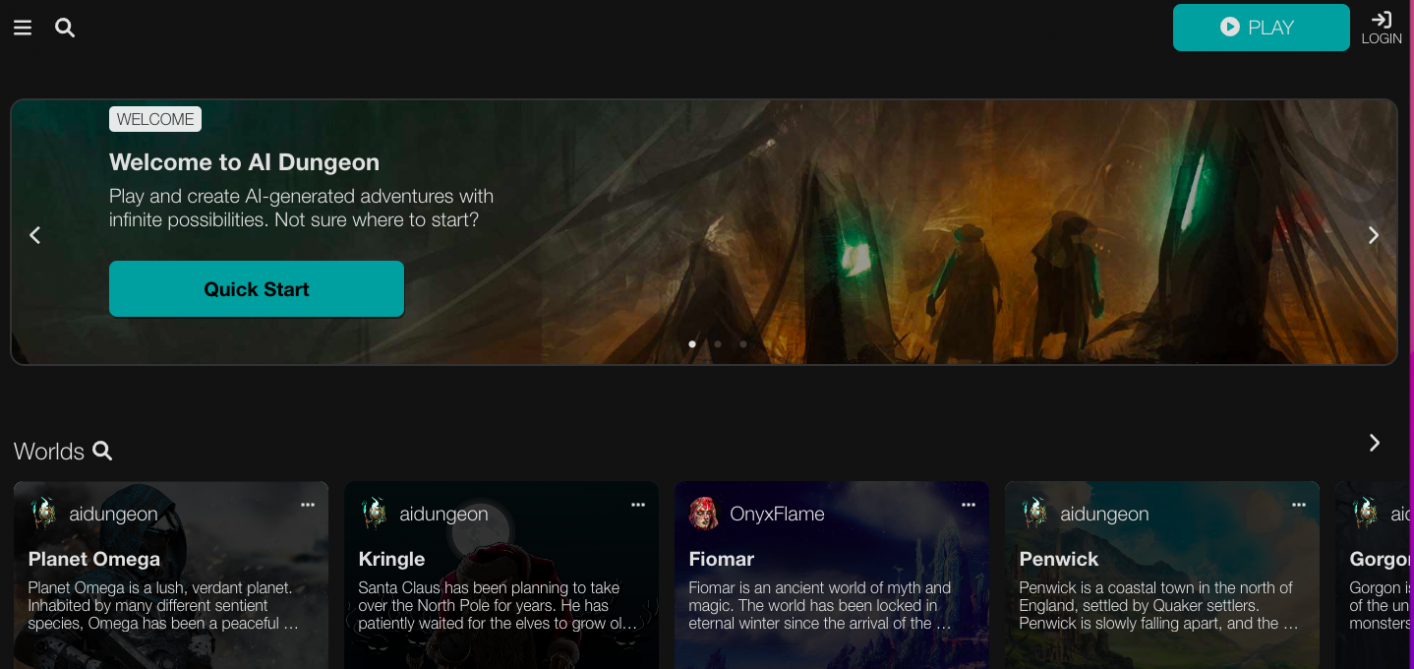Viewport: 1414px width, 669px height.
Task: Open the Penwick world title
Action: [1059, 559]
